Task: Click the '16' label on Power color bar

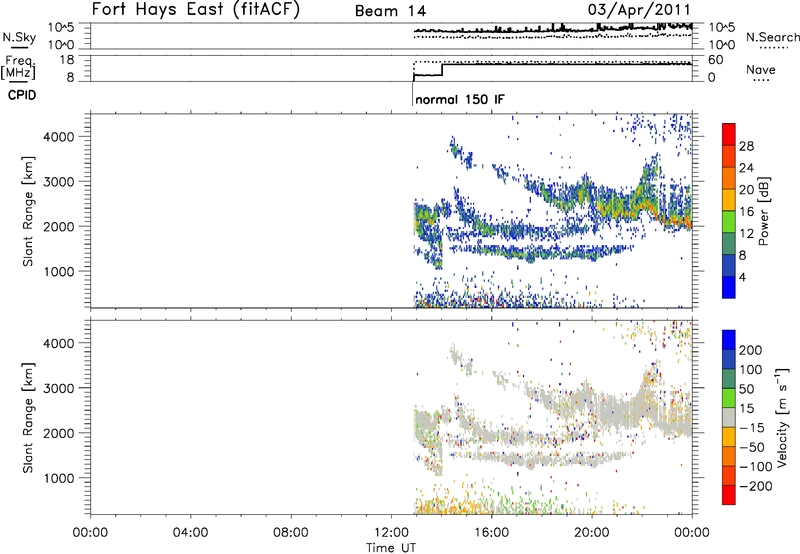Action: pyautogui.click(x=746, y=212)
